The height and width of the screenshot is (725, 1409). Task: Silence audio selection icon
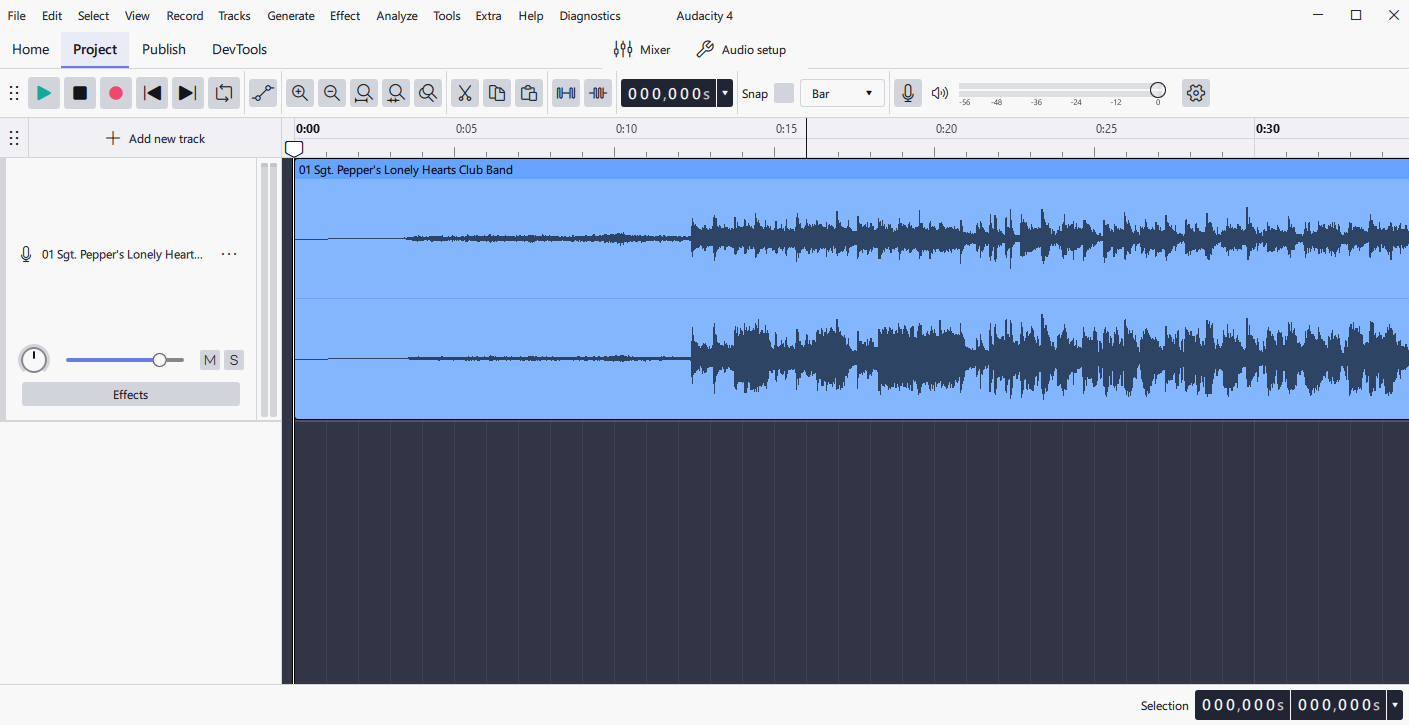(598, 93)
